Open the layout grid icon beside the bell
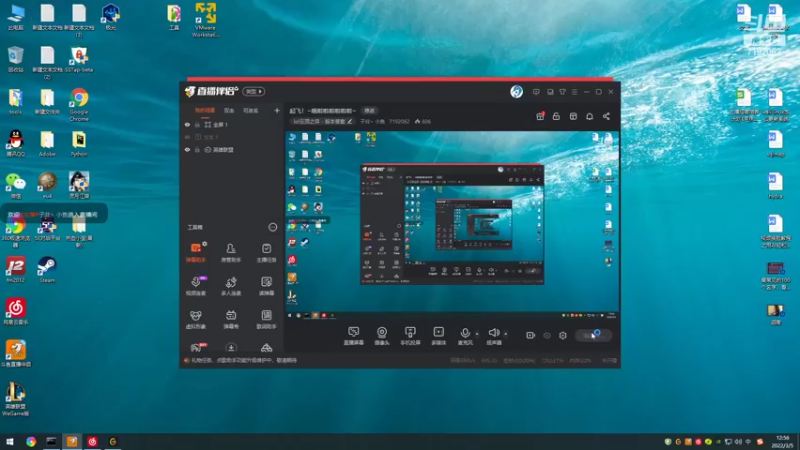Image resolution: width=800 pixels, height=450 pixels. [x=573, y=116]
